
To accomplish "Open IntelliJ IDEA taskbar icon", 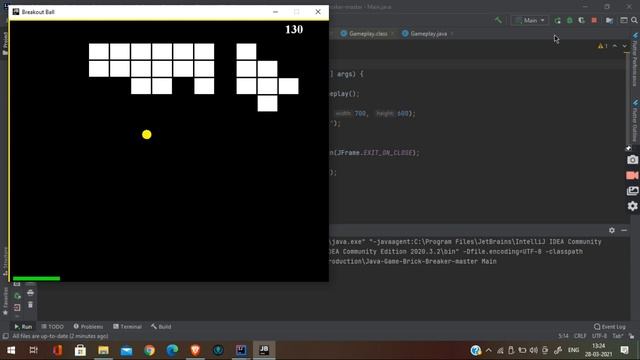I will [241, 350].
